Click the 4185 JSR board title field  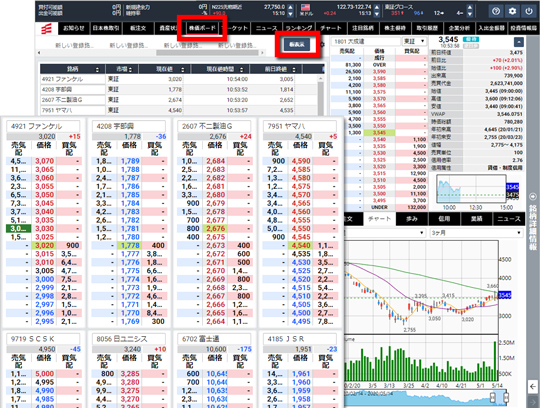click(300, 339)
